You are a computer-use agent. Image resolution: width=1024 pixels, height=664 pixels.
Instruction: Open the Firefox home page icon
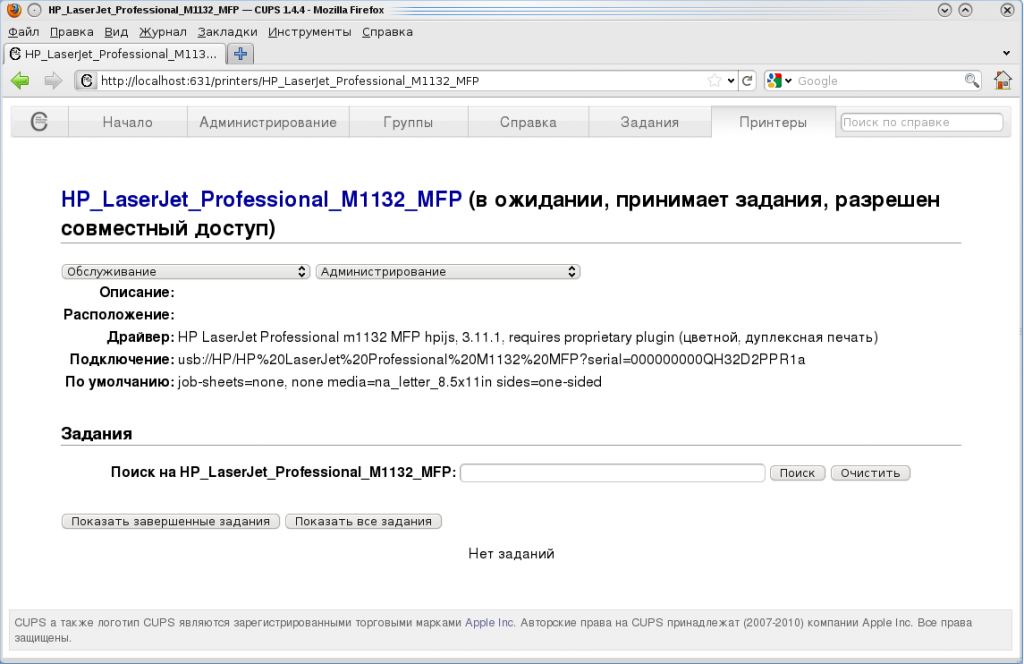[x=1002, y=80]
